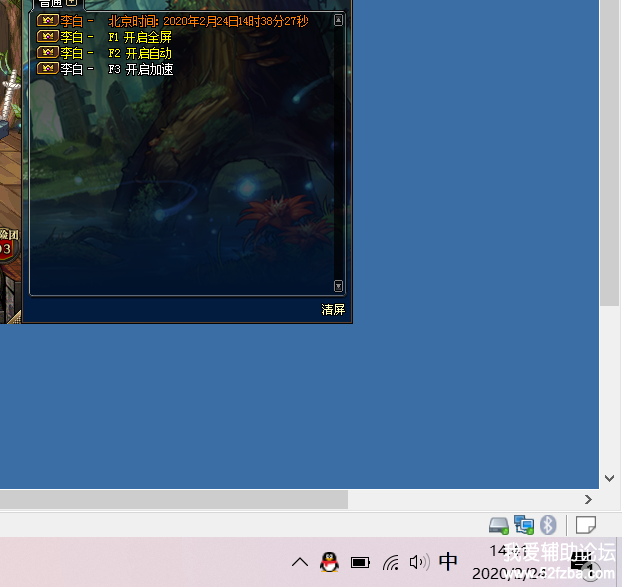622x587 pixels.
Task: Click the vertical scrollbar thumb
Action: 610,153
